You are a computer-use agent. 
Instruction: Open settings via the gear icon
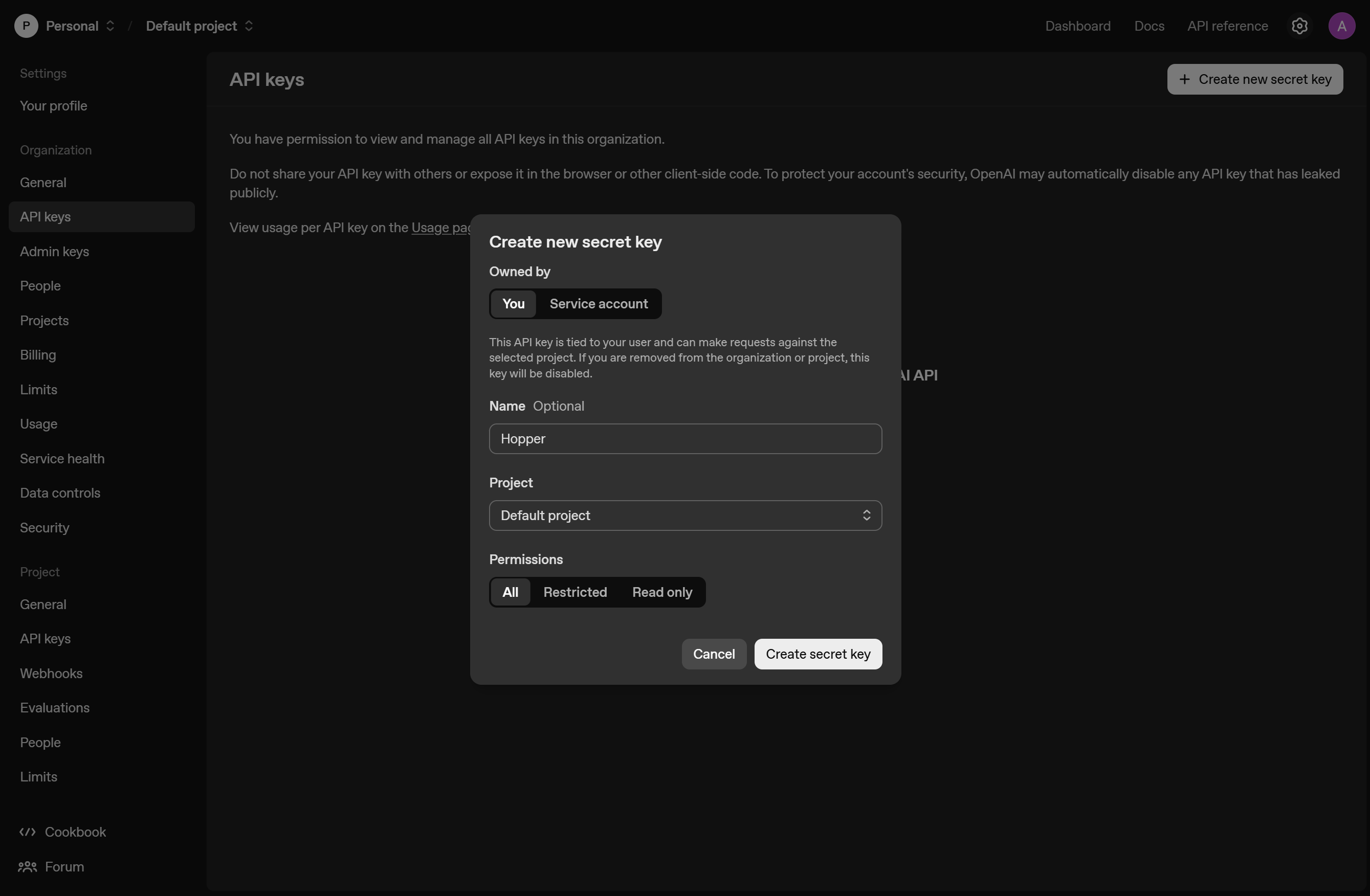pyautogui.click(x=1300, y=26)
